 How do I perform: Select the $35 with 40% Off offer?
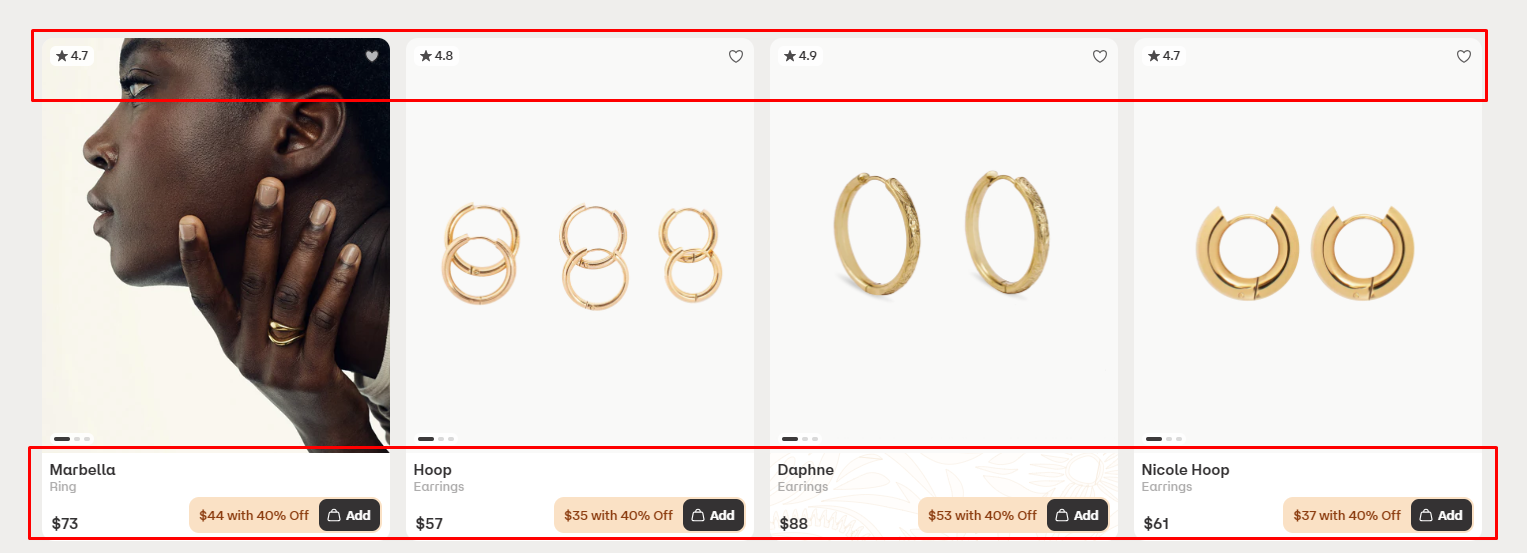pyautogui.click(x=619, y=515)
